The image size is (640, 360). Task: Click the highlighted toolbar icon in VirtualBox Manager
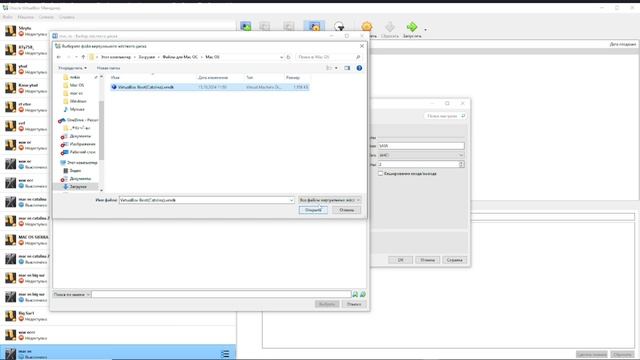(x=314, y=27)
